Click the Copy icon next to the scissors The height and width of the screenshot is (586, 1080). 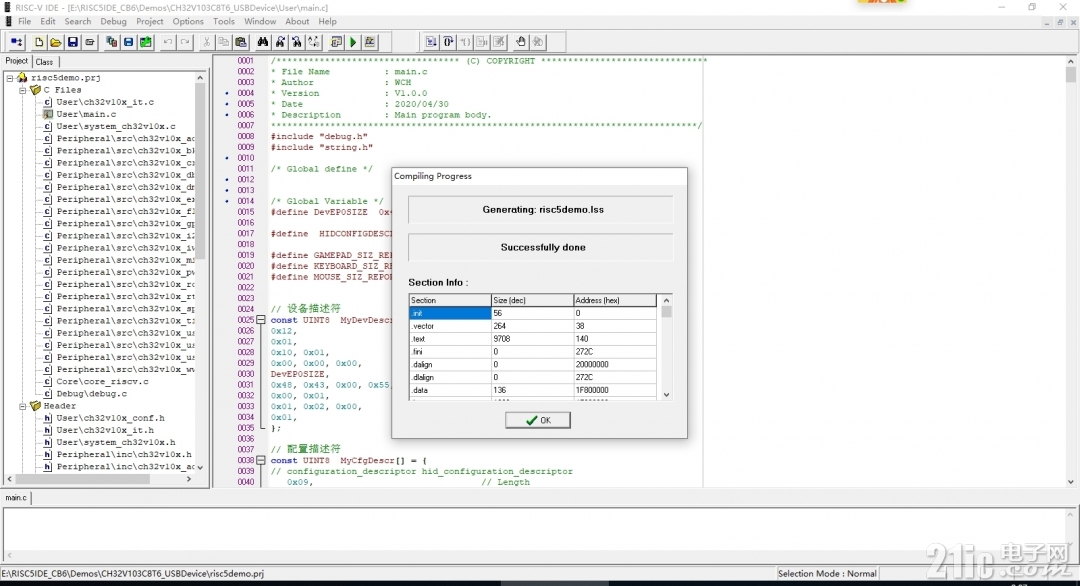(224, 42)
